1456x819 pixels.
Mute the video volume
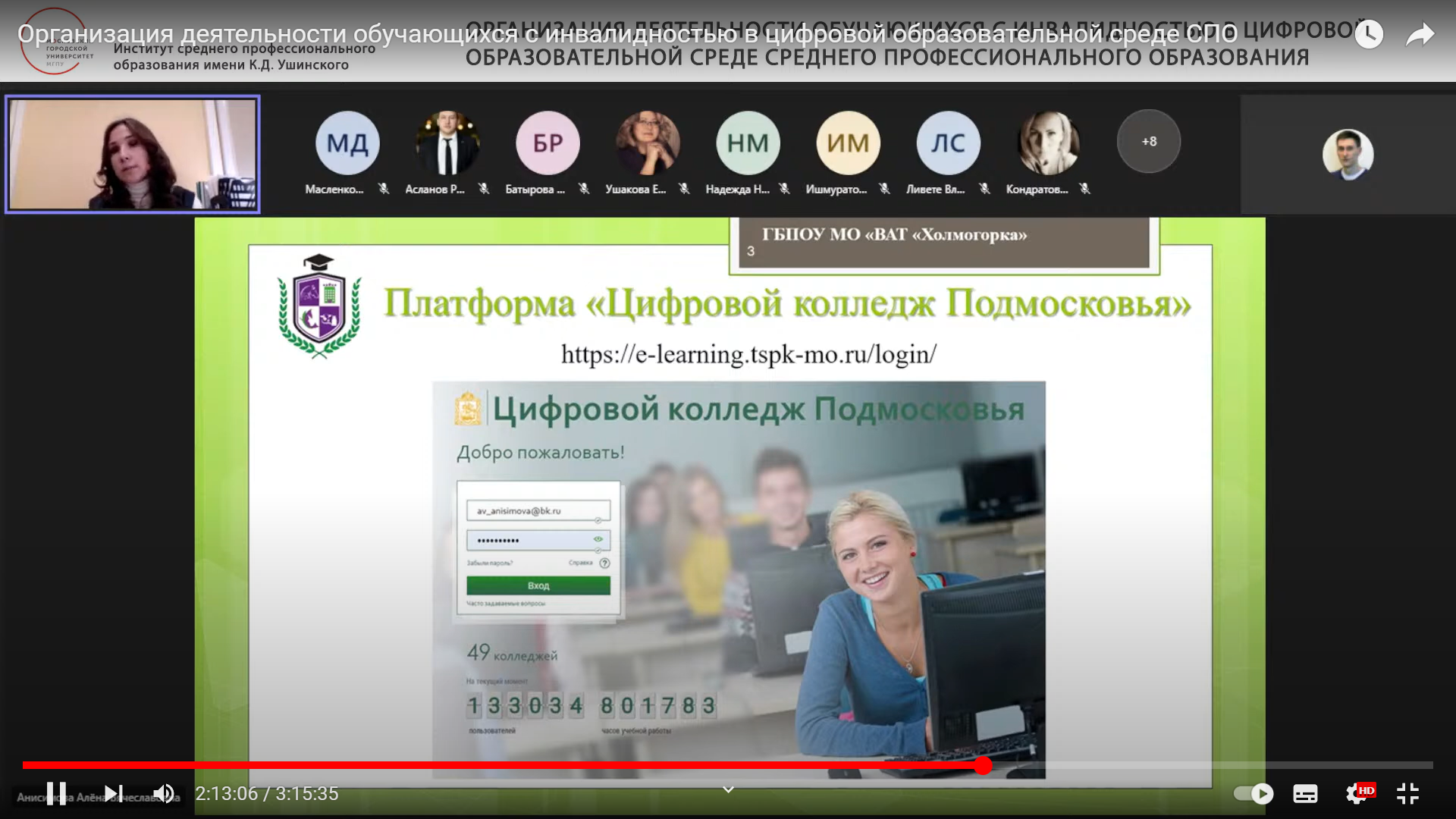pos(164,793)
